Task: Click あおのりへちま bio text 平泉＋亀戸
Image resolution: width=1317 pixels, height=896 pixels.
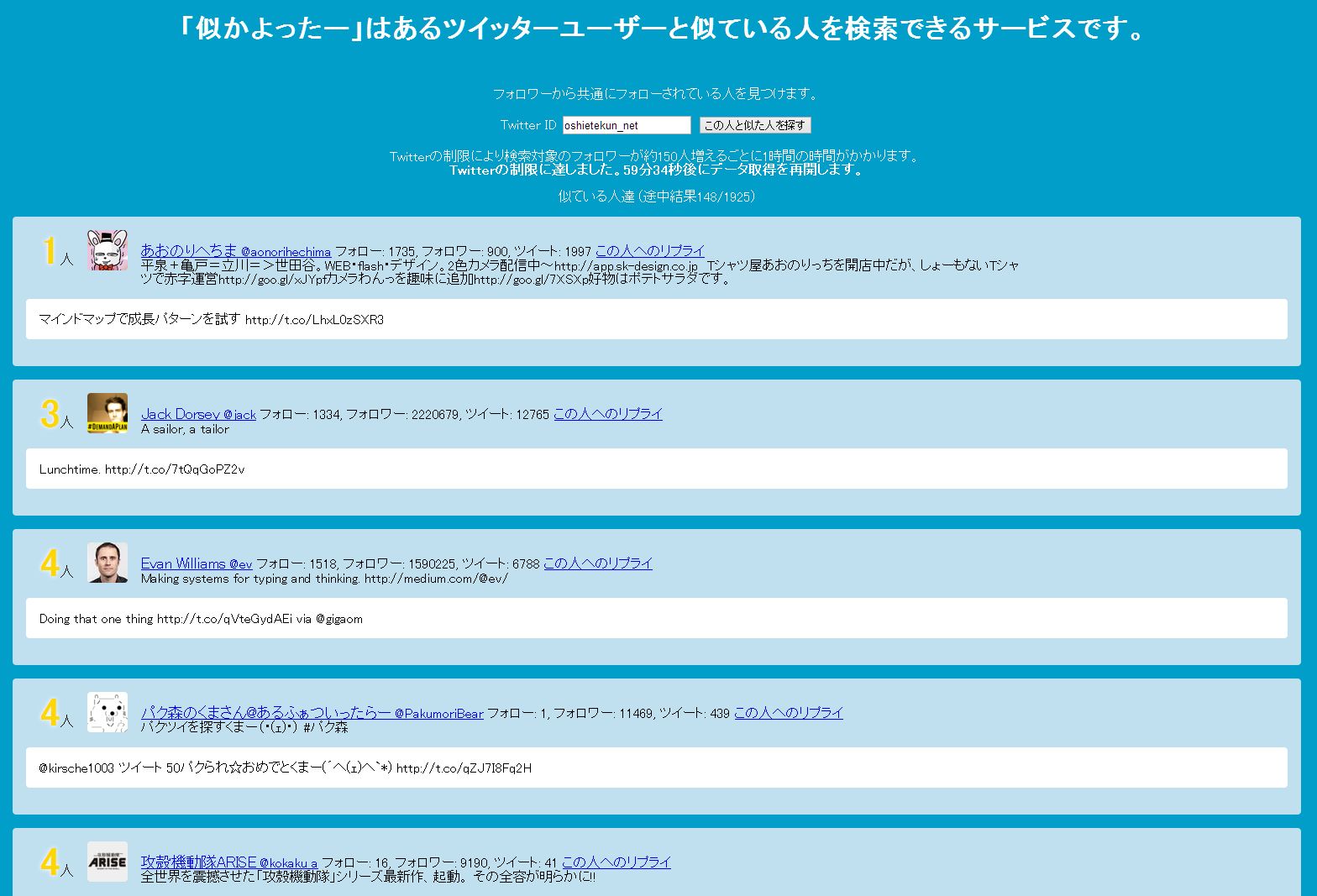Action: coord(580,272)
